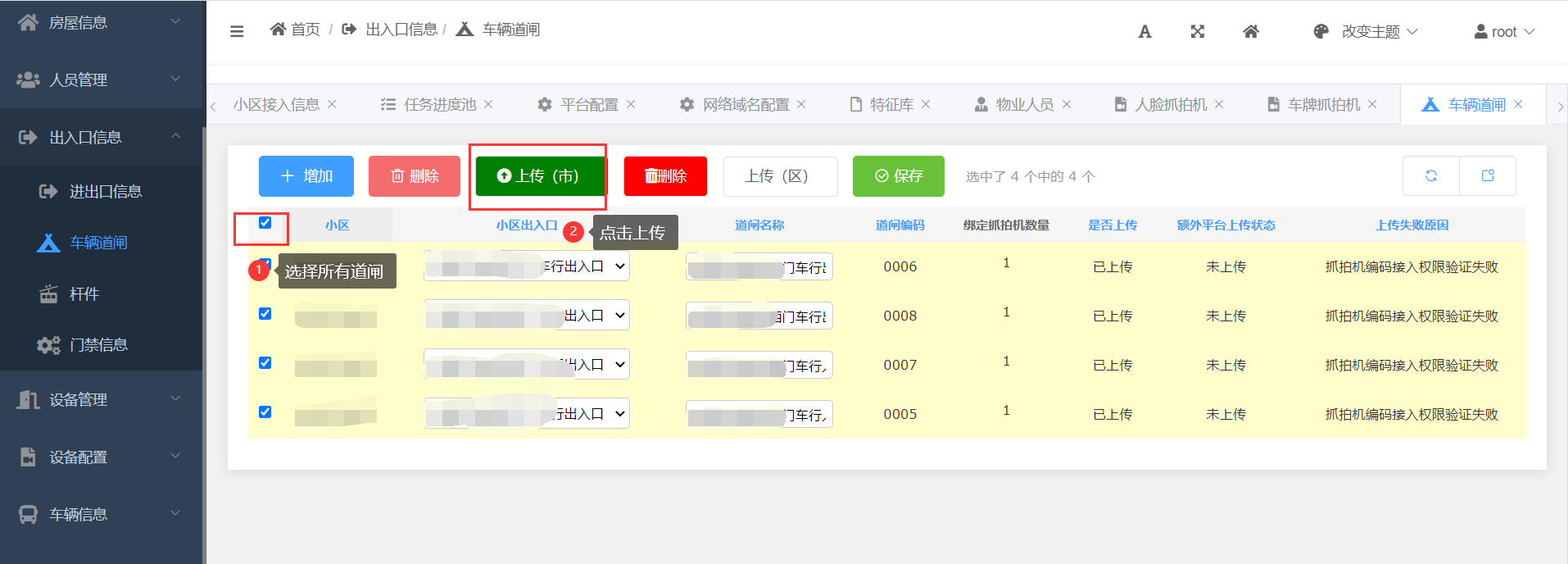Open the 改变主题 dropdown
The width and height of the screenshot is (1568, 564).
(1380, 31)
